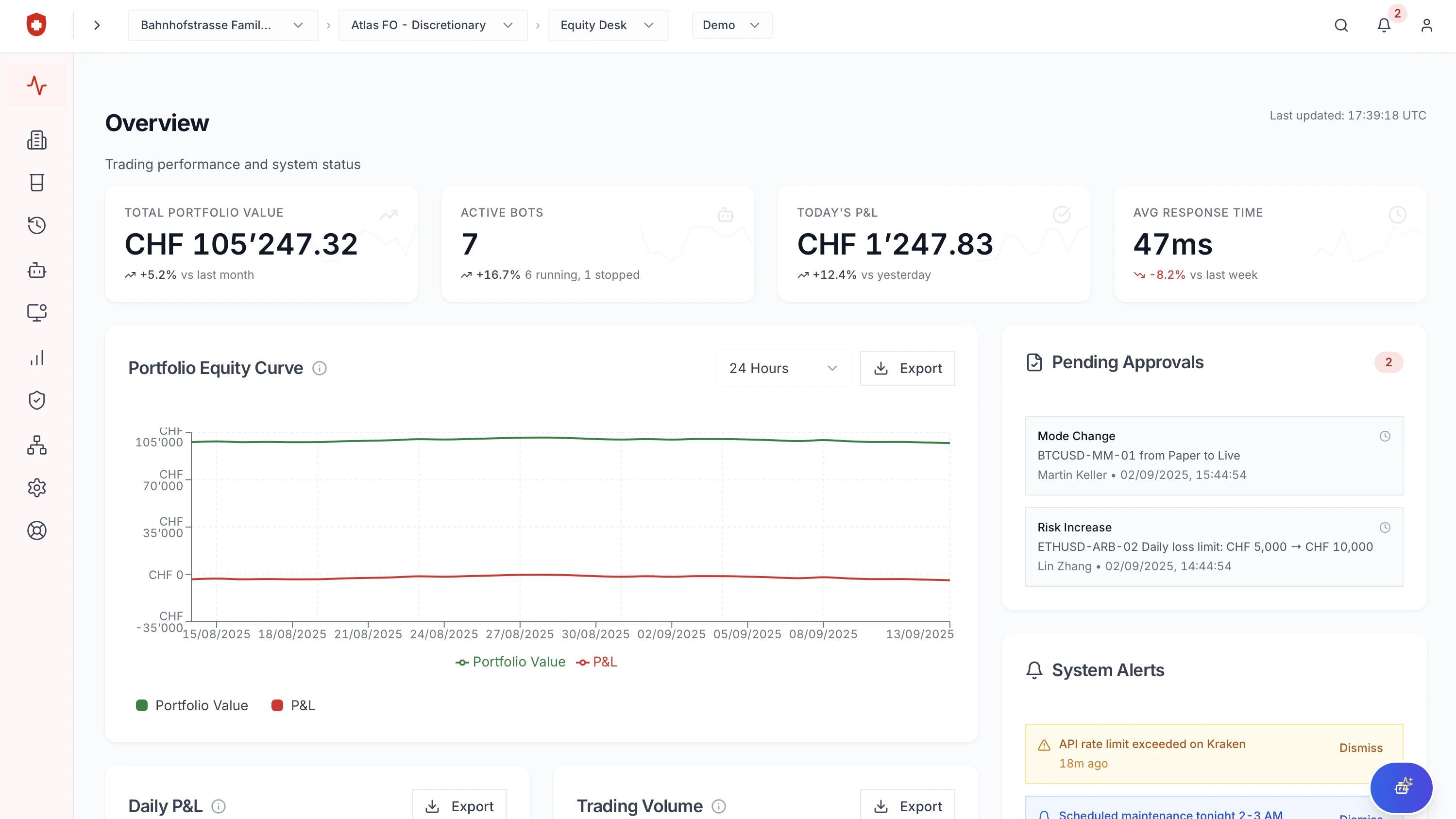Expand the 24 Hours time range dropdown
The width and height of the screenshot is (1456, 819).
[783, 368]
